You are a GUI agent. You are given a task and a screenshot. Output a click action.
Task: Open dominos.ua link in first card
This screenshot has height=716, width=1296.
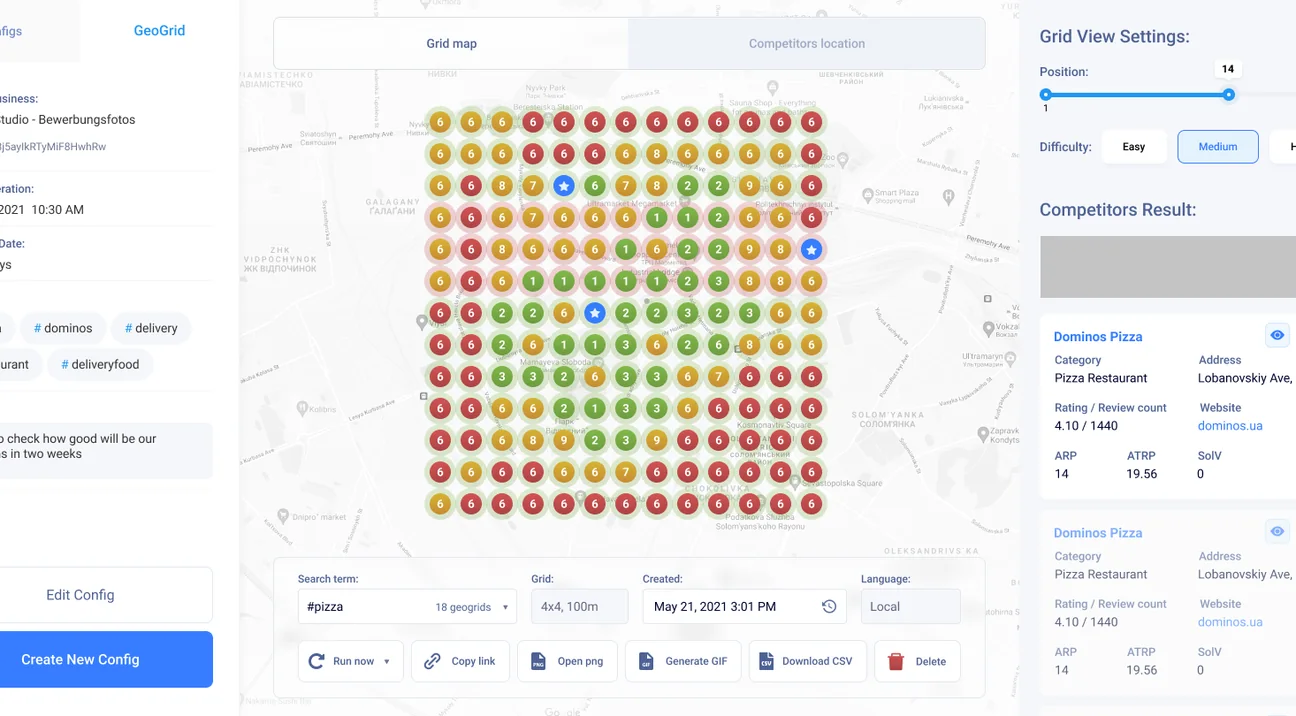1230,426
